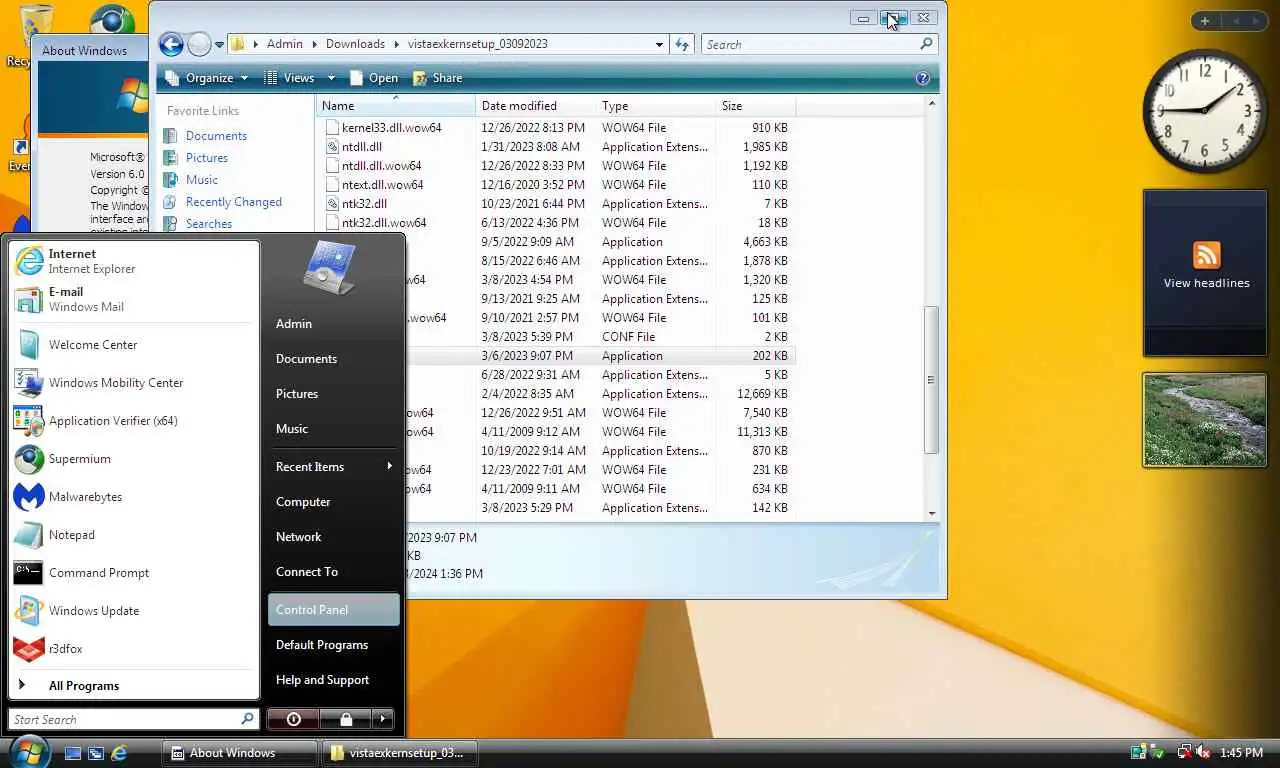The width and height of the screenshot is (1280, 768).
Task: Click the Share toolbar button
Action: coord(438,78)
